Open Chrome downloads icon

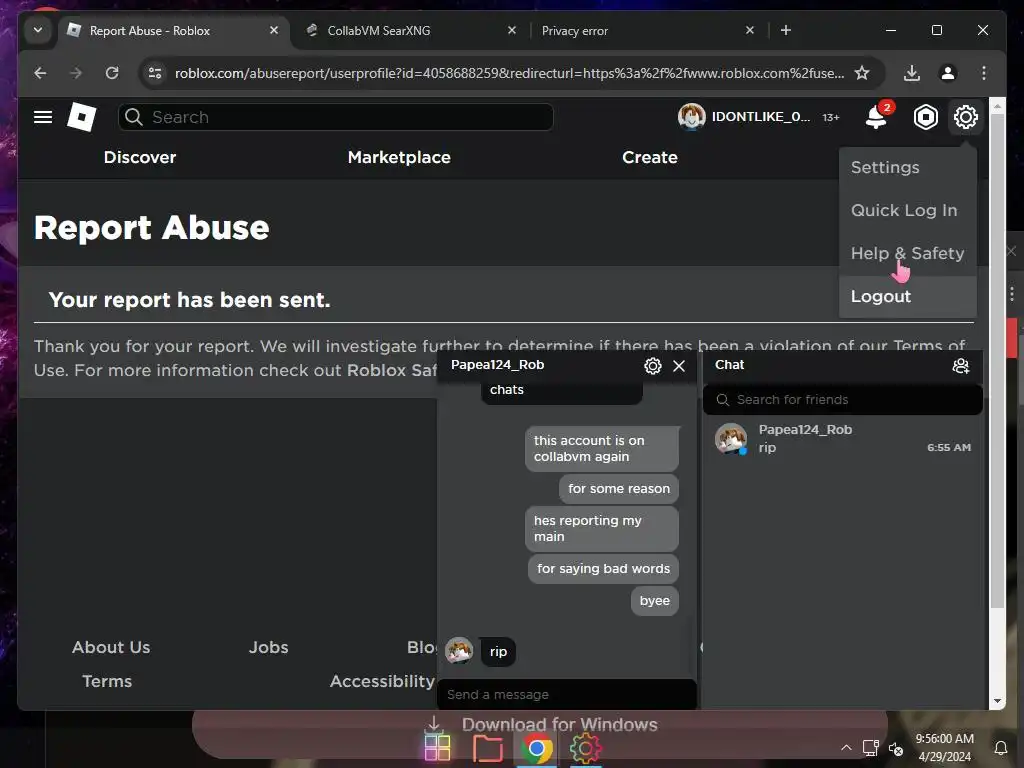(x=912, y=72)
